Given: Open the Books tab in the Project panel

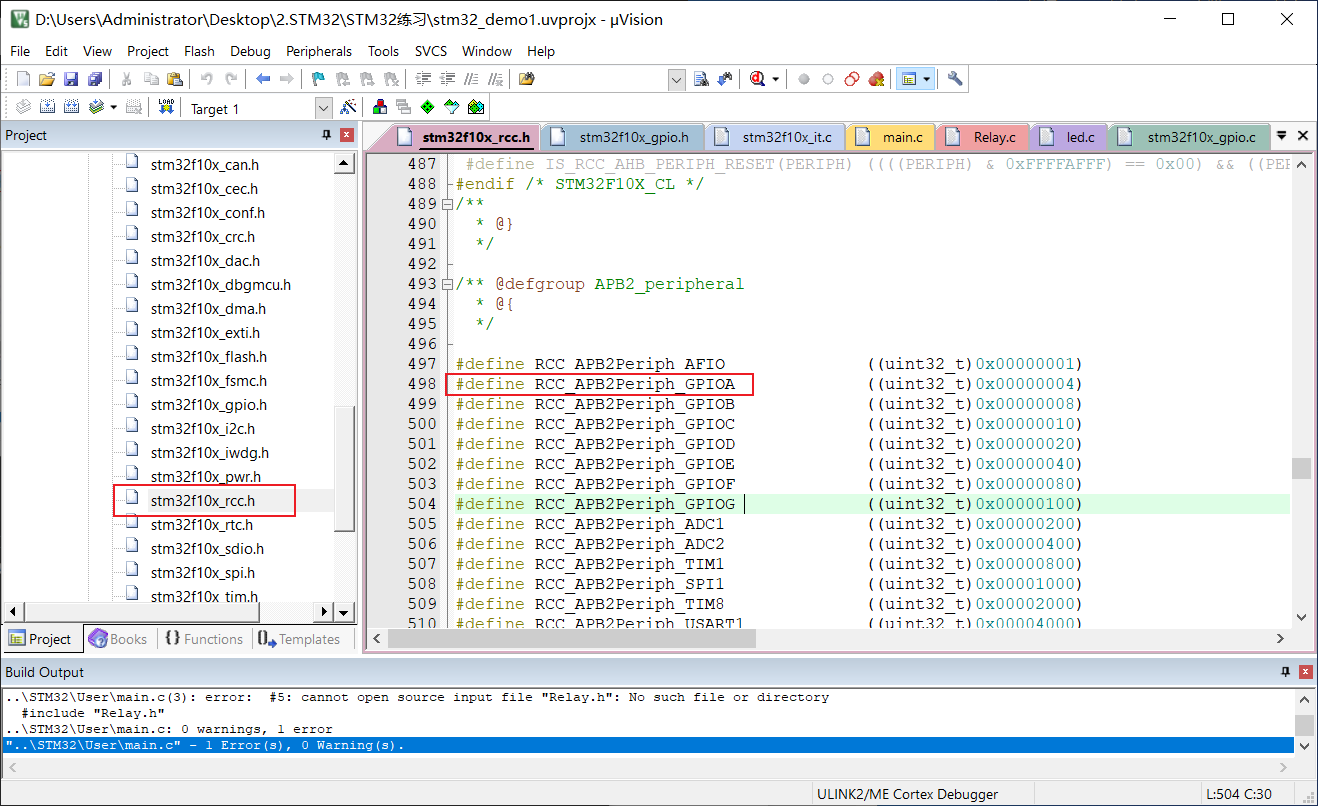Looking at the screenshot, I should (118, 639).
